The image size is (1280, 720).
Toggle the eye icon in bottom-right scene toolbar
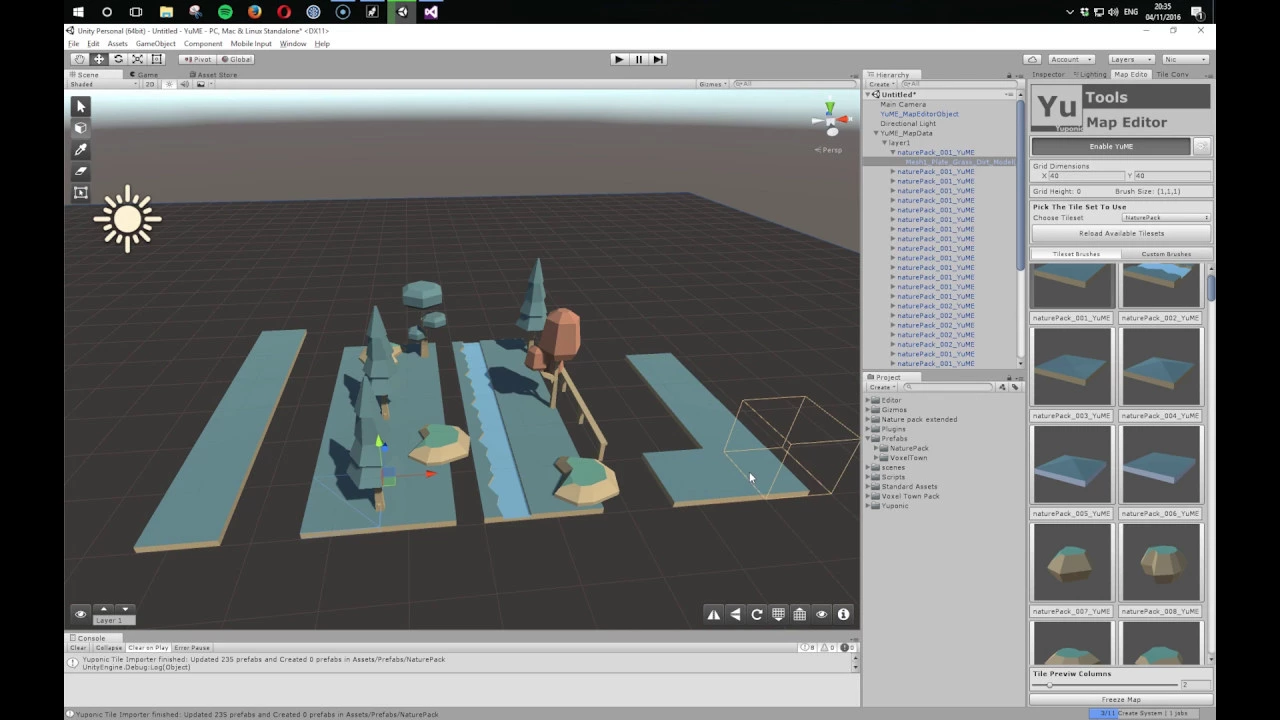pos(822,614)
